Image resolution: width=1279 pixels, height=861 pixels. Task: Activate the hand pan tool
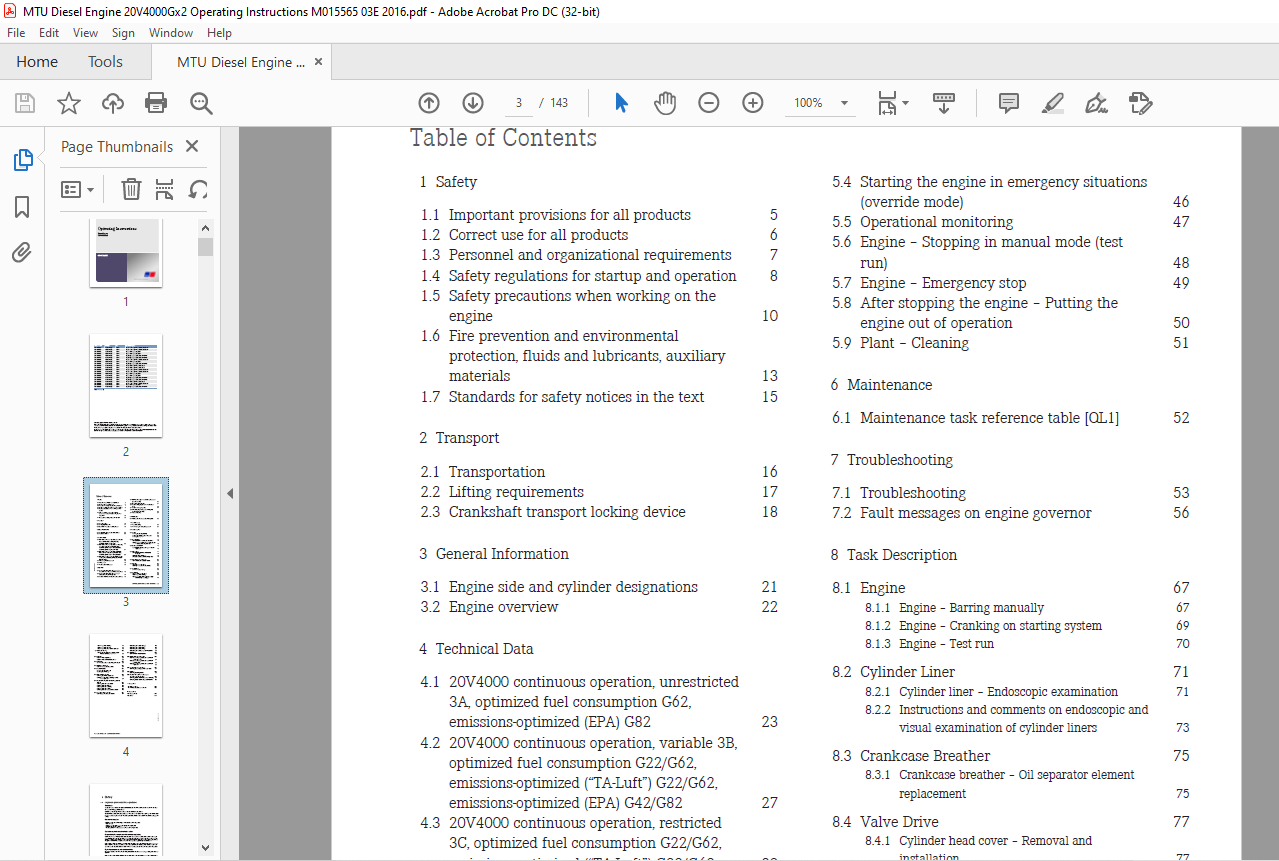click(665, 103)
